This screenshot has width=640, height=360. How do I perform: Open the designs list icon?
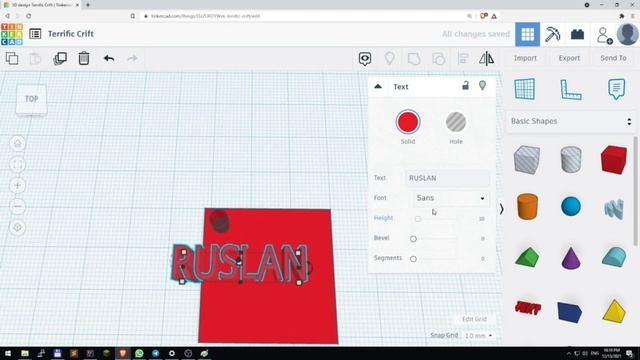coord(35,34)
